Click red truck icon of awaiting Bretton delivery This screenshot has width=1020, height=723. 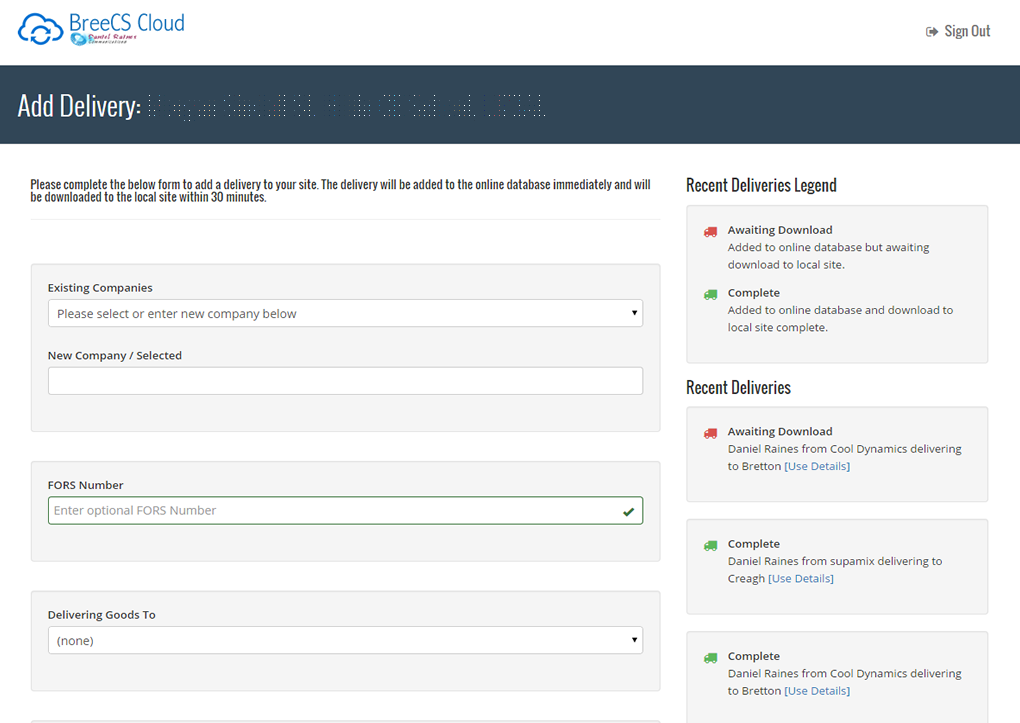point(710,433)
